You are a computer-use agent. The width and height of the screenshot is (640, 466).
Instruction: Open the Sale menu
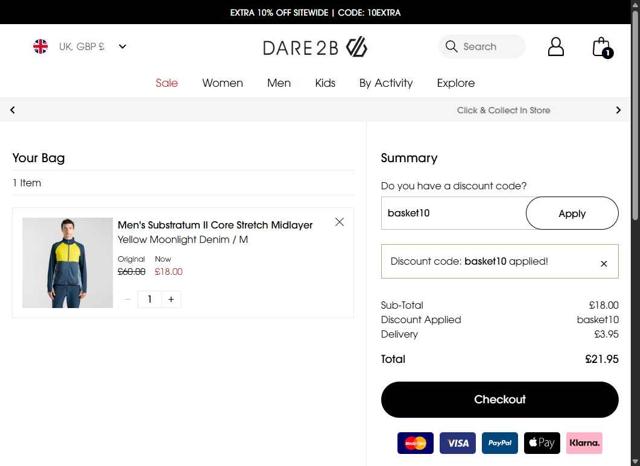coord(167,83)
